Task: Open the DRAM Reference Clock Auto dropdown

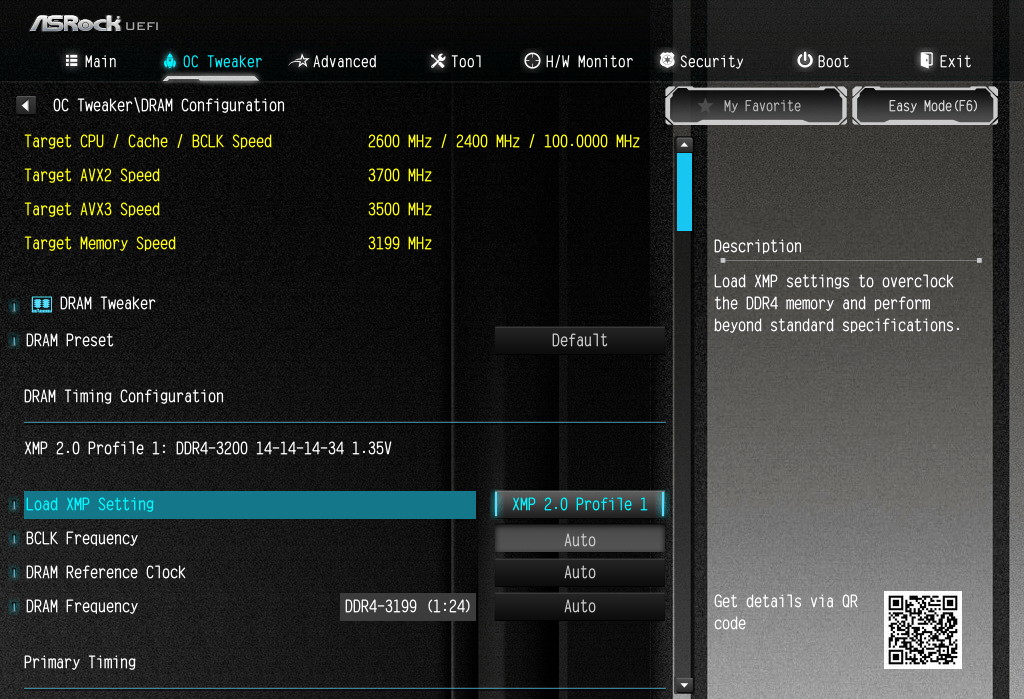Action: click(579, 573)
